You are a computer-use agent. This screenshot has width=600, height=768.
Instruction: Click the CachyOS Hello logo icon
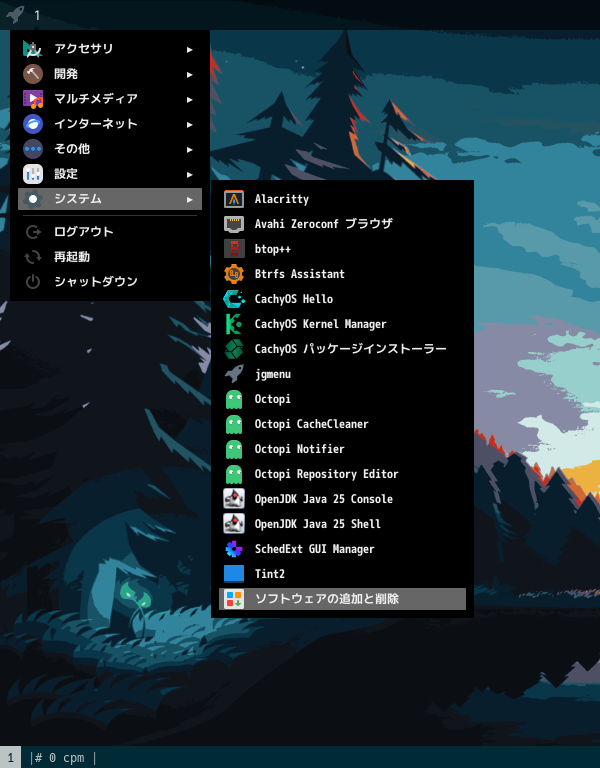tap(234, 299)
